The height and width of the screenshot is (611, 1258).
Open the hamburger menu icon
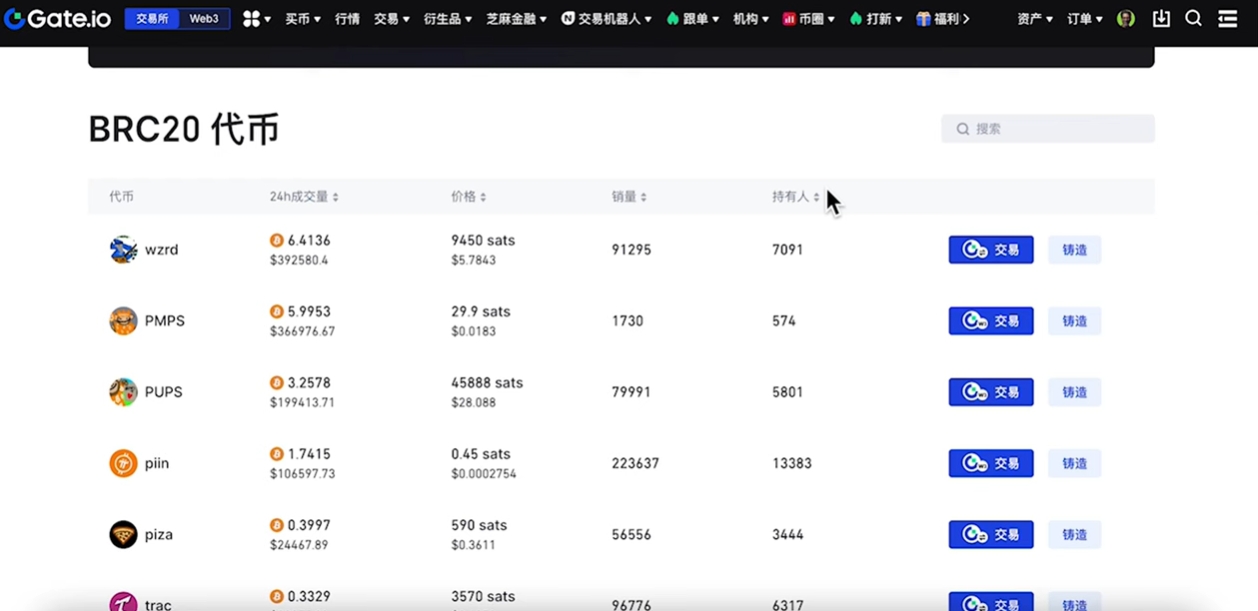(1227, 19)
